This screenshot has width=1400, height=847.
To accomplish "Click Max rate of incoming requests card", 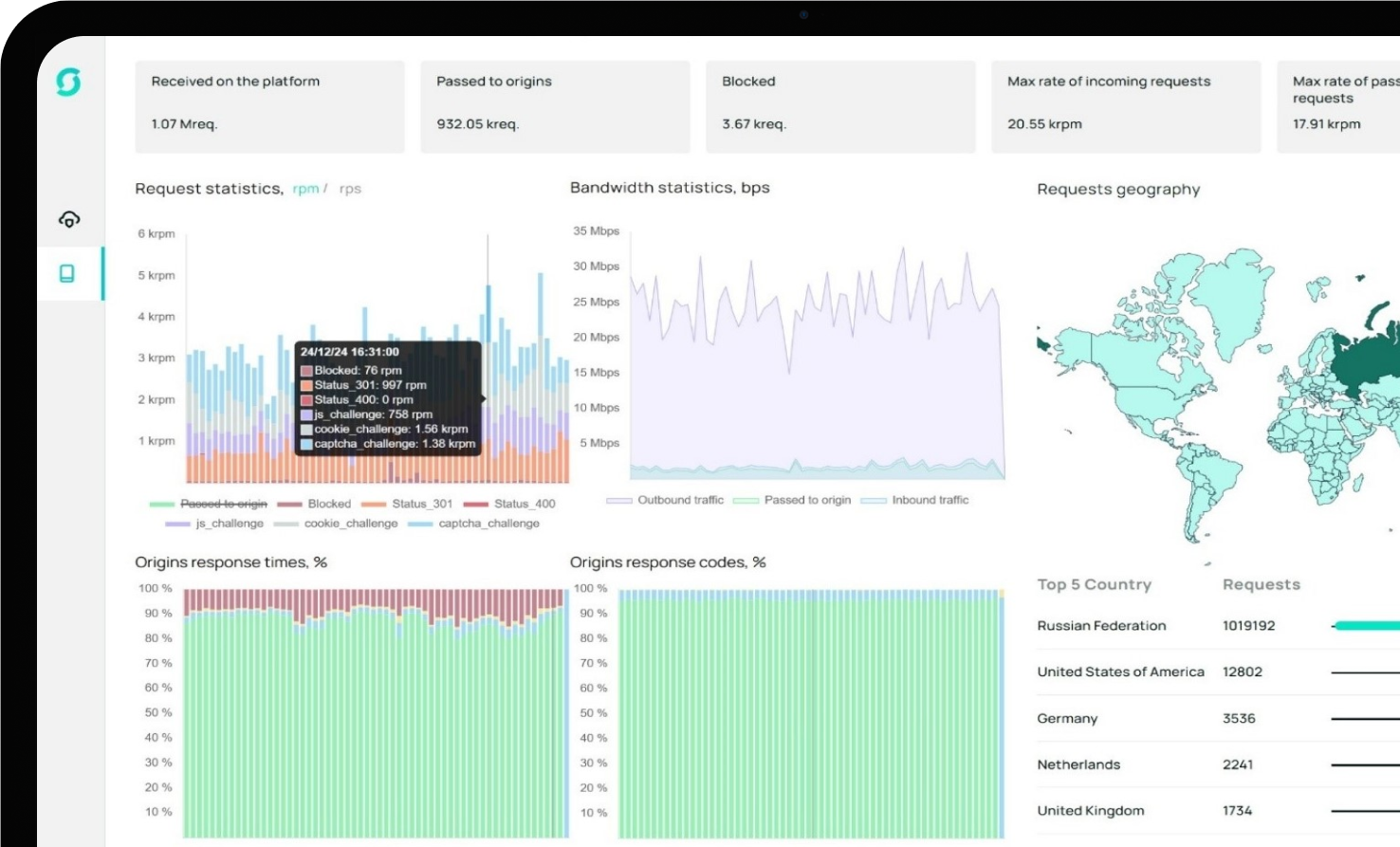I will click(1127, 107).
